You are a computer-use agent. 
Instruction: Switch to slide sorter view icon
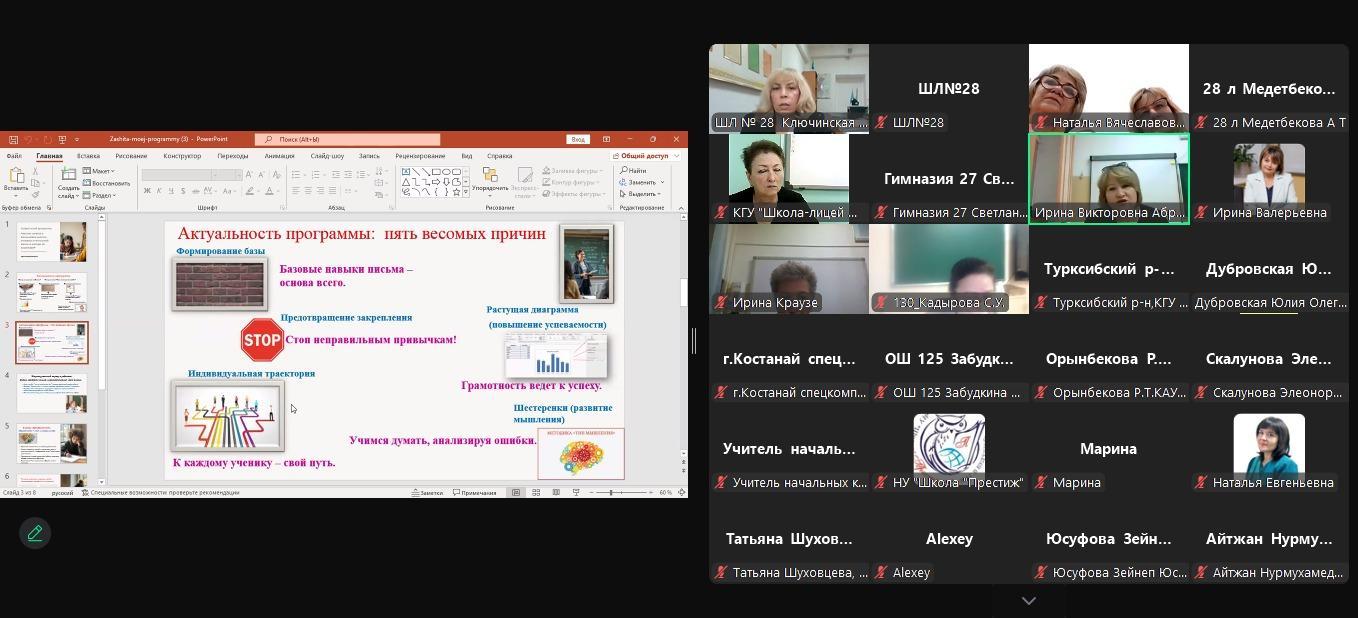coord(536,492)
